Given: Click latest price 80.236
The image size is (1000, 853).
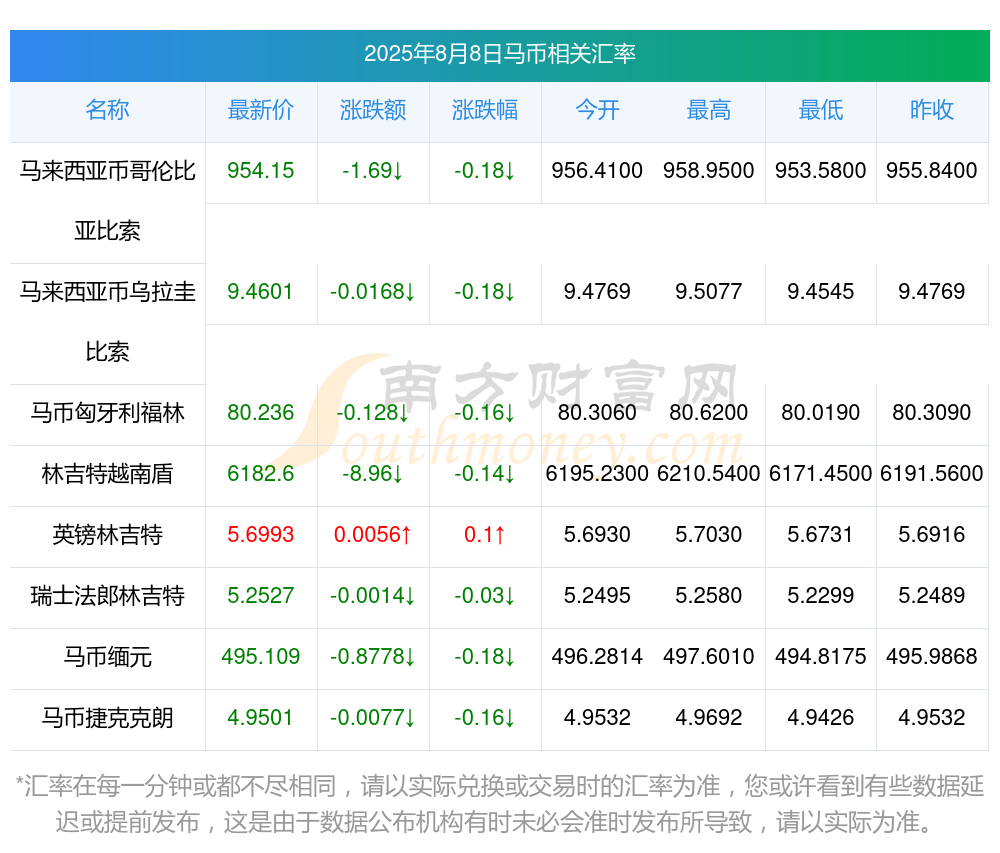Looking at the screenshot, I should click(260, 413).
